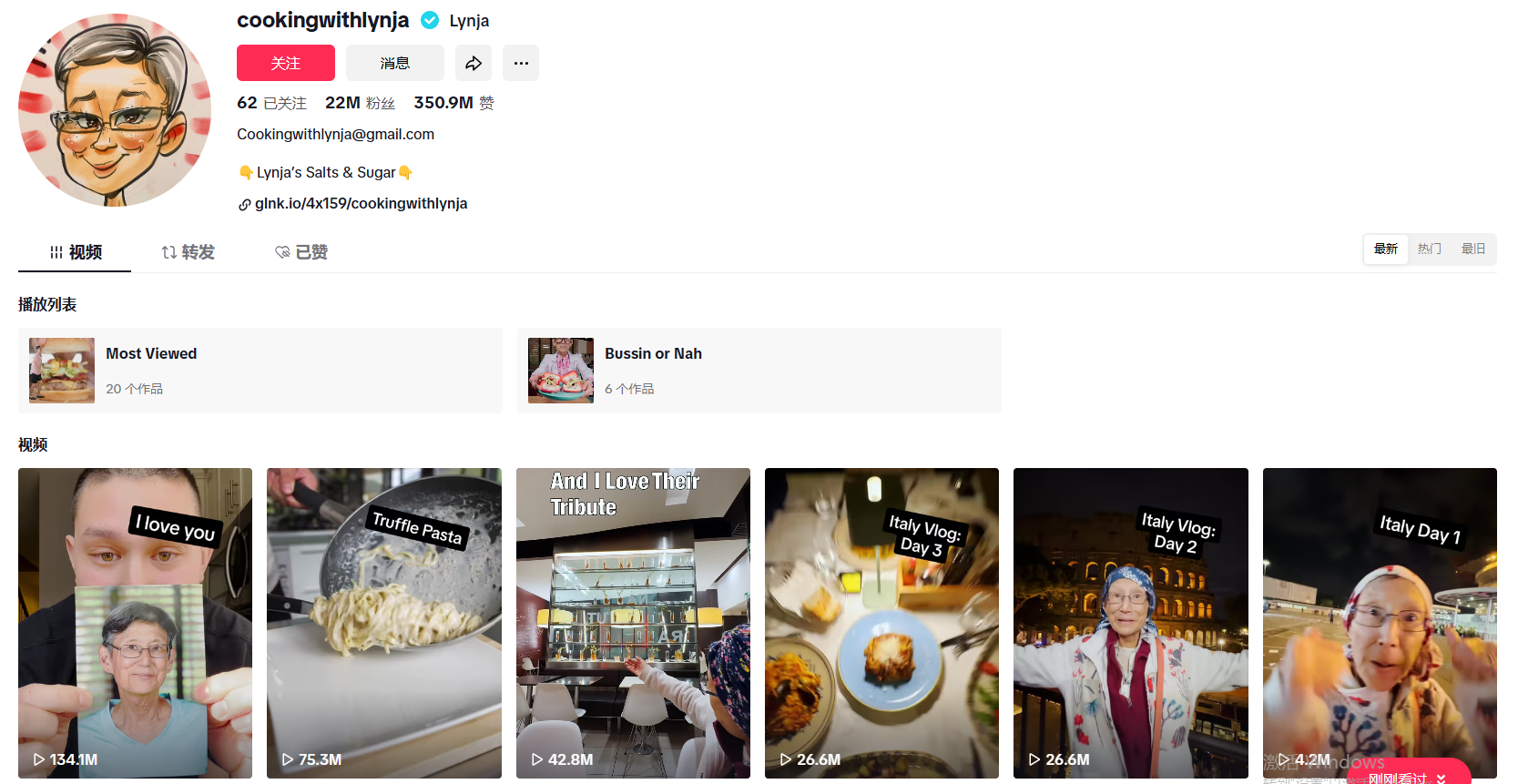This screenshot has height=784, width=1518.
Task: Click the play icon on Truffle Pasta video
Action: [288, 759]
